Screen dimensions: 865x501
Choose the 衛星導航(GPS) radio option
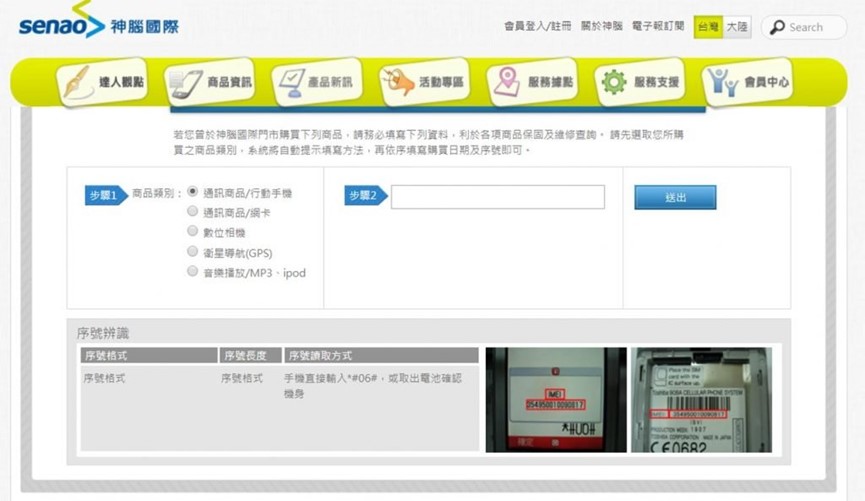(193, 251)
